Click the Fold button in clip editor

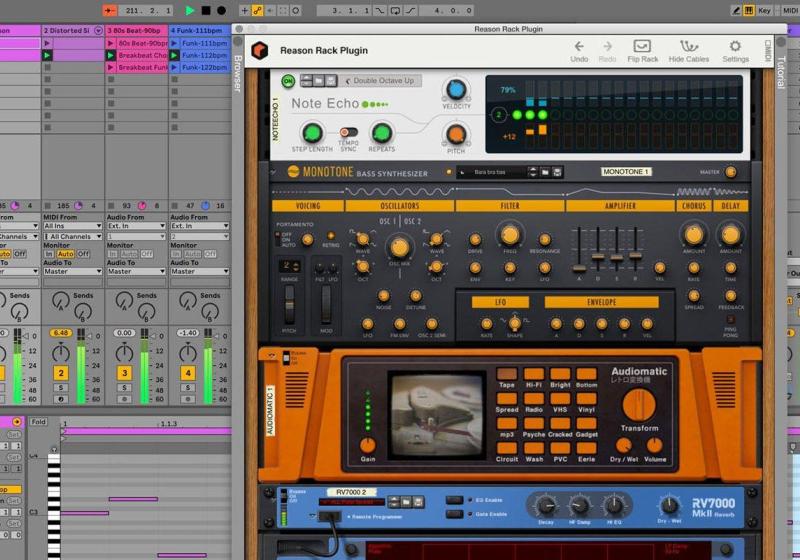click(38, 422)
